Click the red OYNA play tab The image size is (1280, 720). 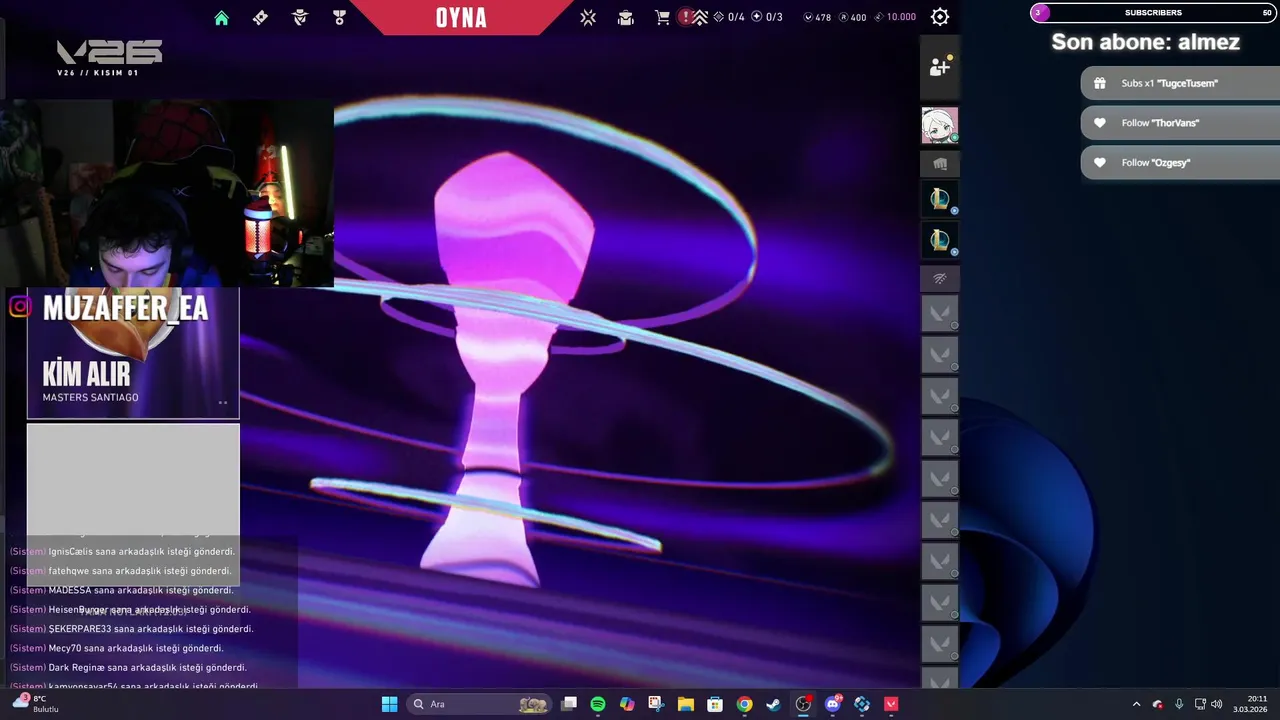click(461, 17)
